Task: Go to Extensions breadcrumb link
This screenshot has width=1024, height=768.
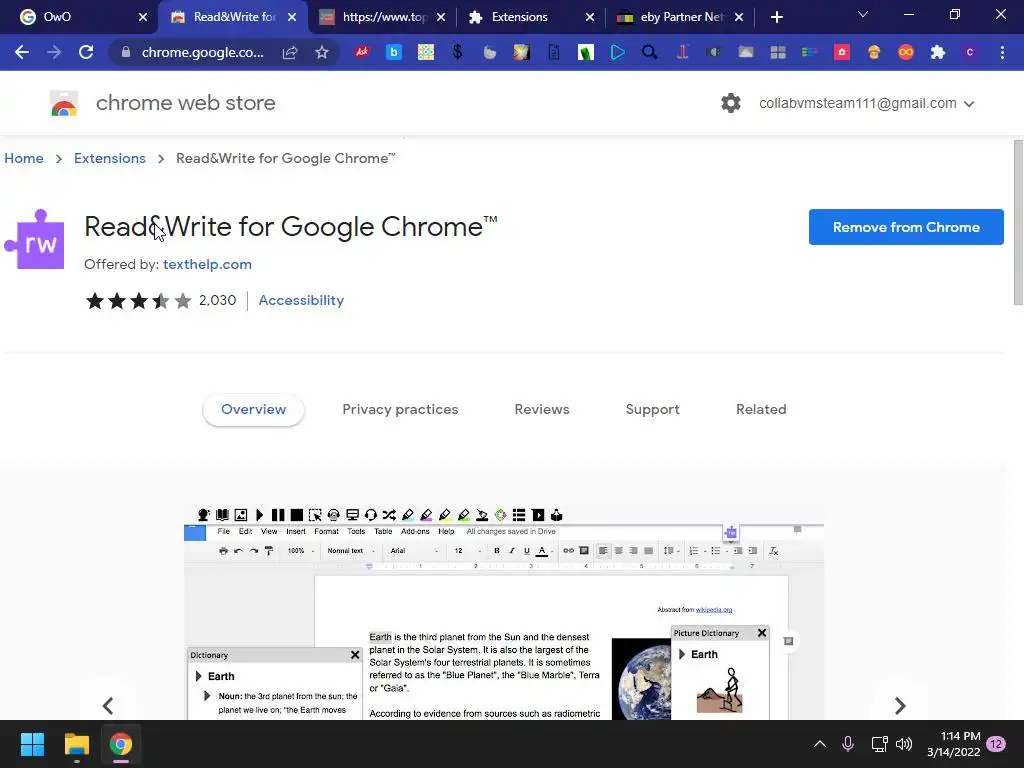Action: point(110,159)
